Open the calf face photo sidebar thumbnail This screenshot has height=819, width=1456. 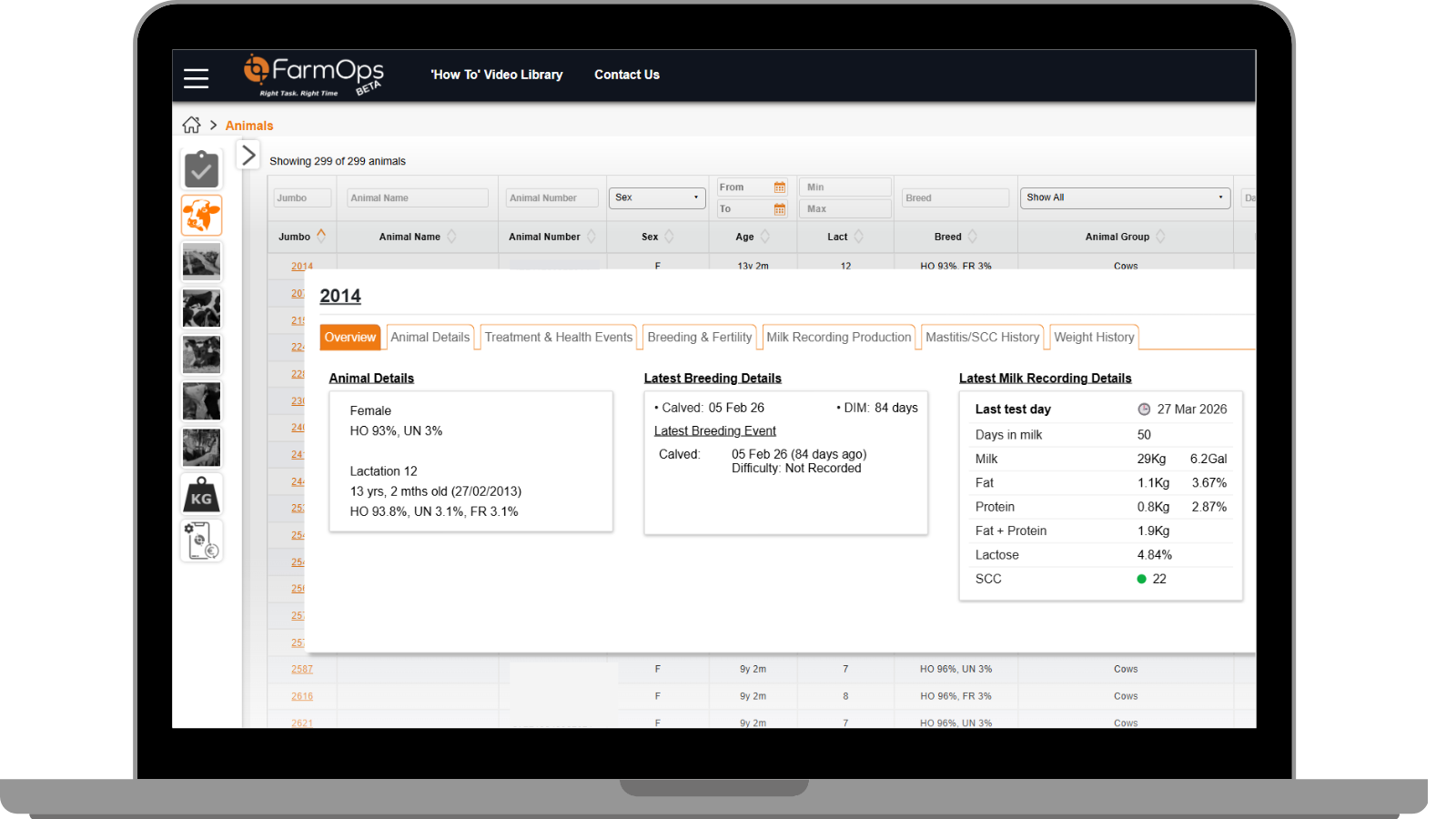(201, 355)
